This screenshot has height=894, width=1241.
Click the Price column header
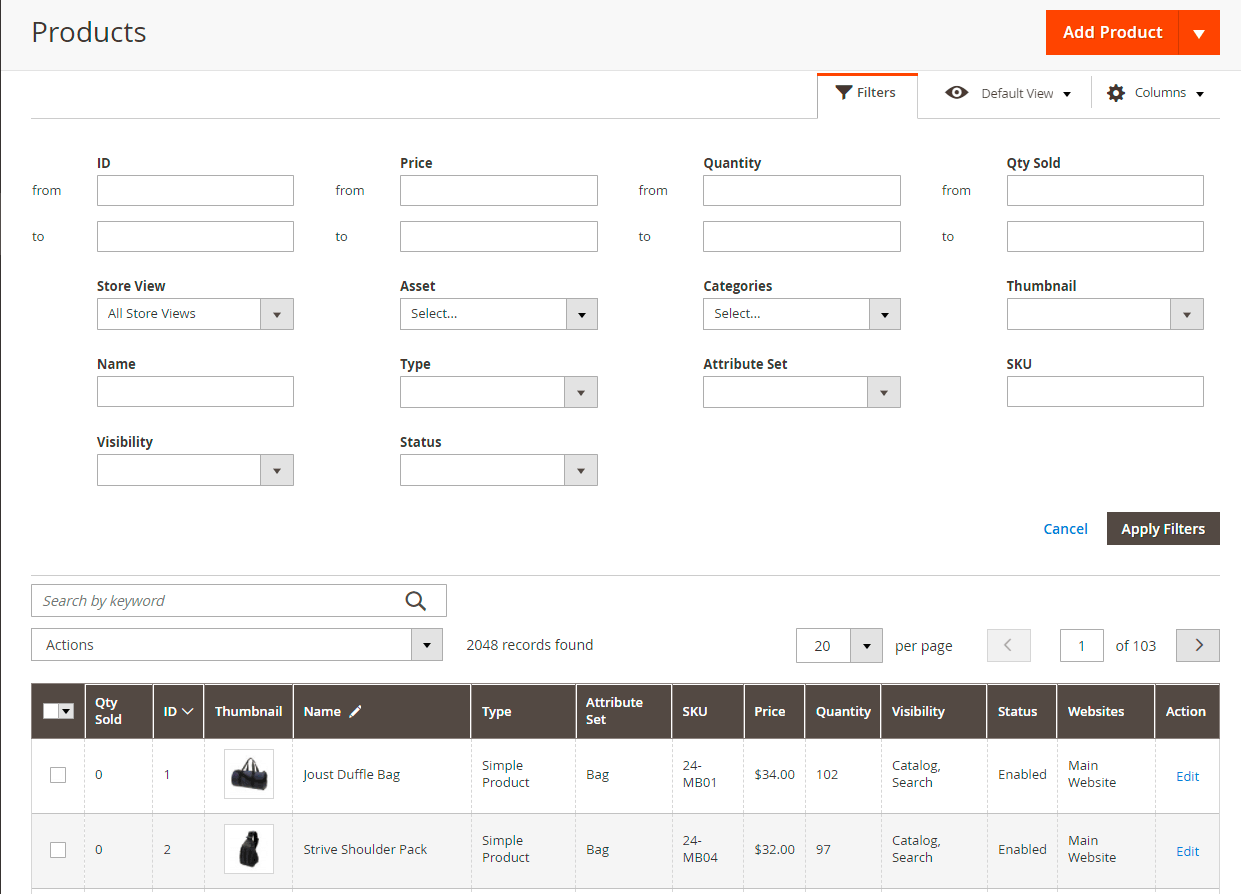point(774,711)
